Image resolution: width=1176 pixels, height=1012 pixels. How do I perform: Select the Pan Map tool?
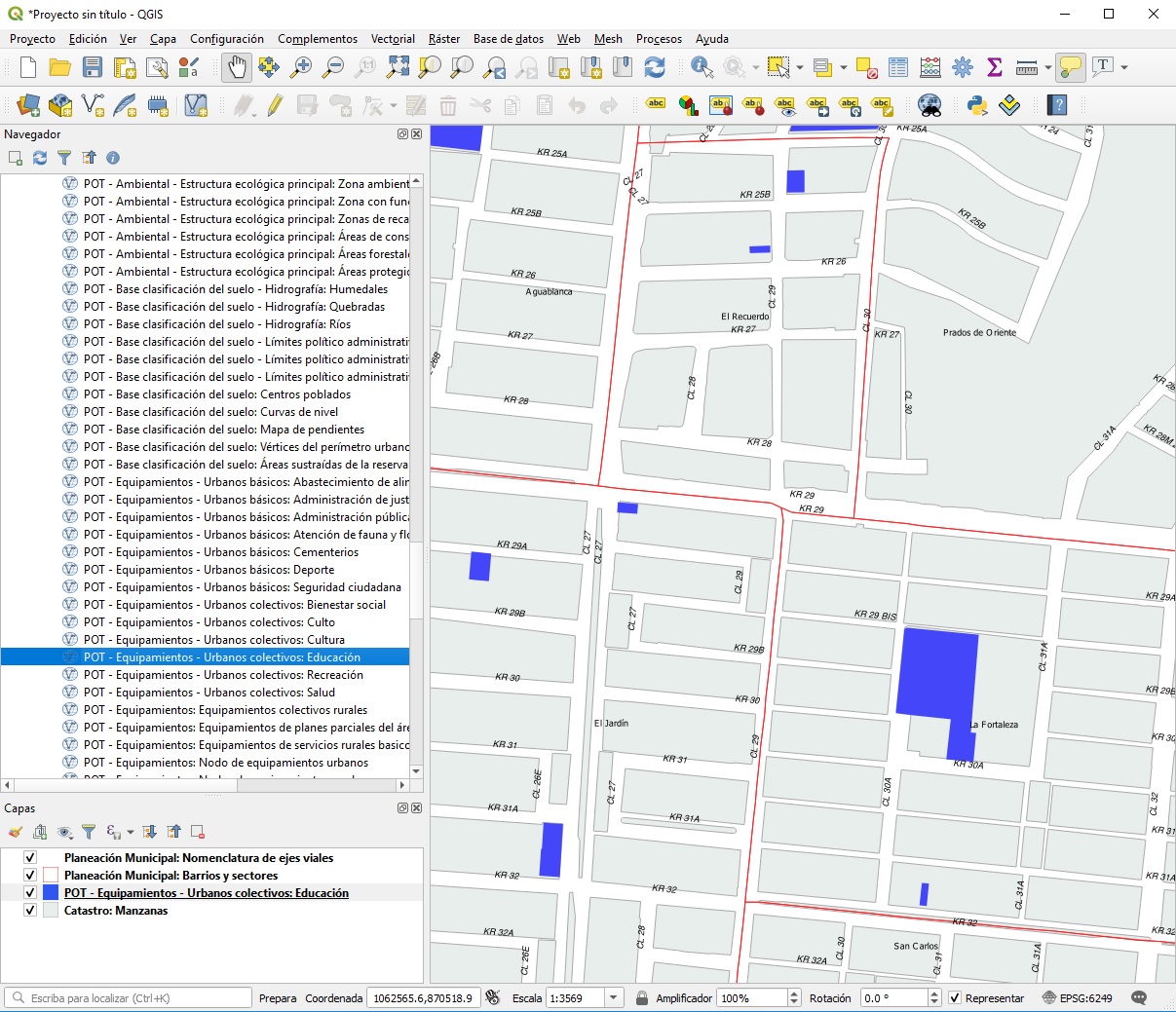[236, 67]
